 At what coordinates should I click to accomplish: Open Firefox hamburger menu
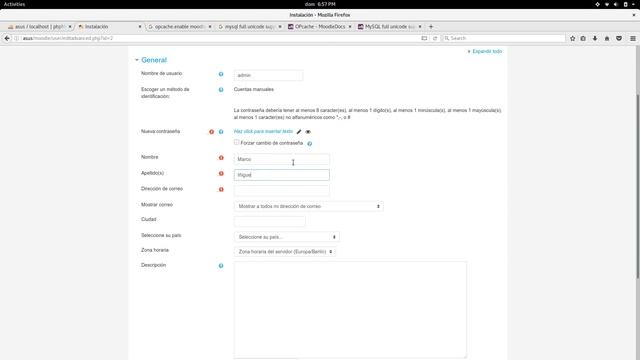click(633, 38)
